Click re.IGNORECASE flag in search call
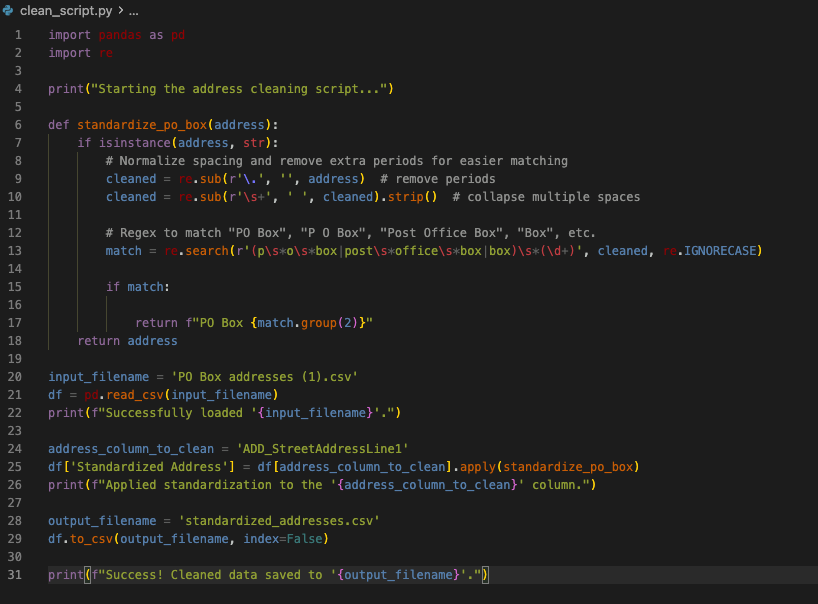This screenshot has width=818, height=604. pyautogui.click(x=711, y=251)
